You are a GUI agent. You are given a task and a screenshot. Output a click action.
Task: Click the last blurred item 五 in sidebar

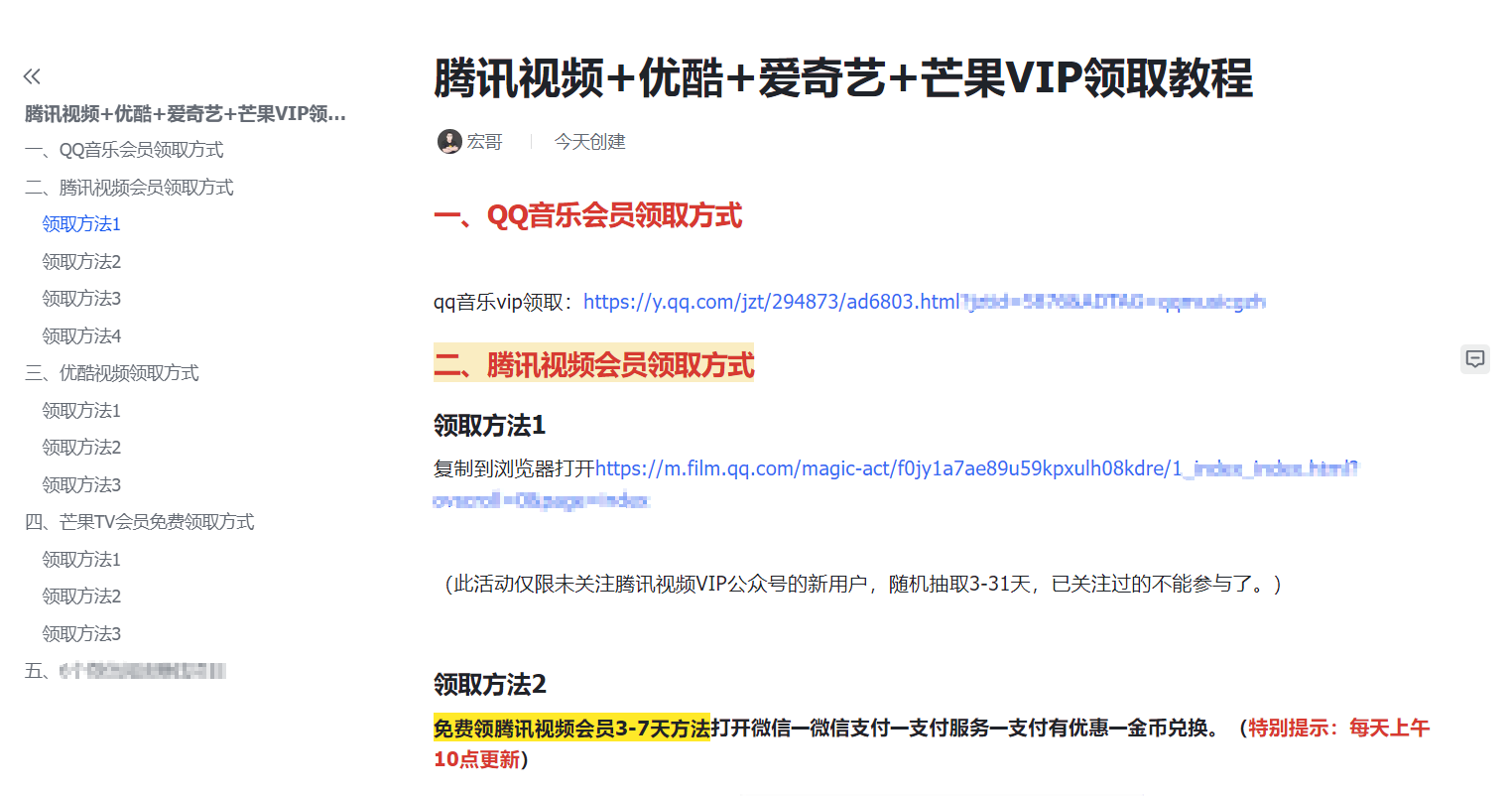(x=129, y=670)
